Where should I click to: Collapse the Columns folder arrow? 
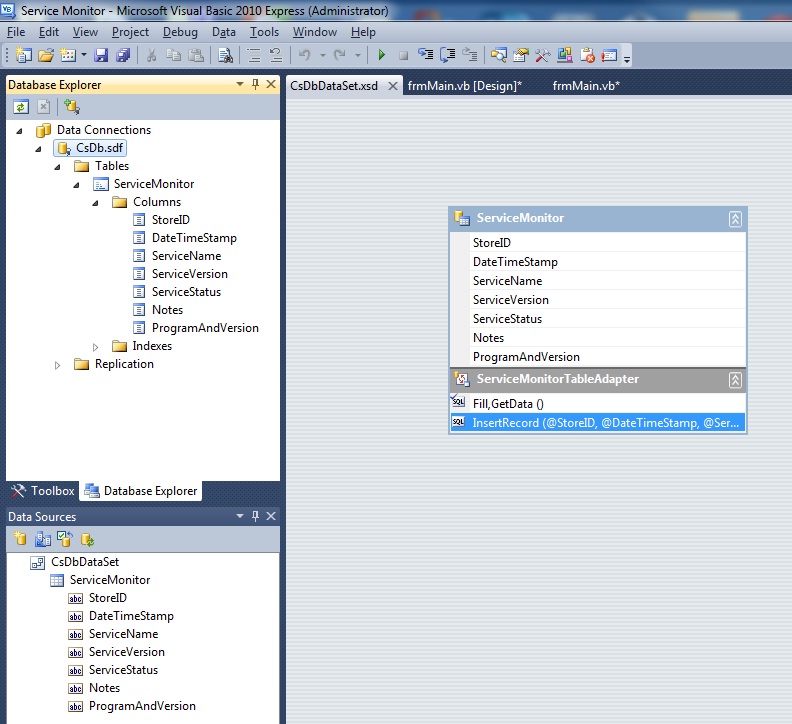point(95,203)
